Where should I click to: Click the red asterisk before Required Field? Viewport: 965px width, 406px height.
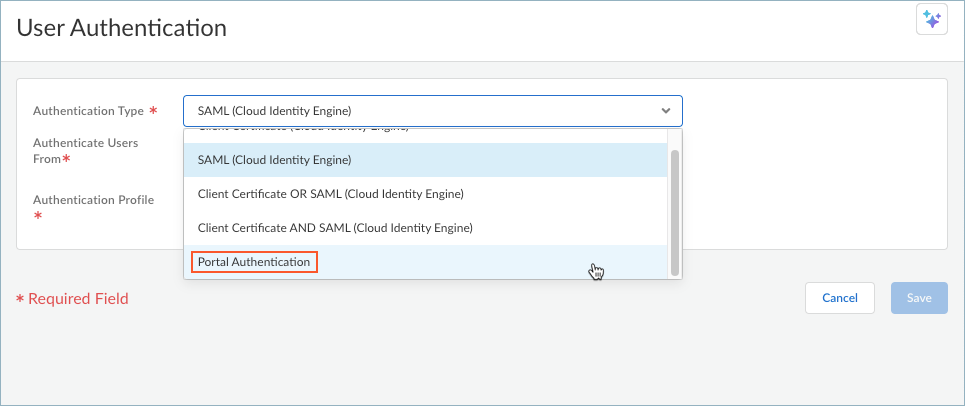(20, 299)
